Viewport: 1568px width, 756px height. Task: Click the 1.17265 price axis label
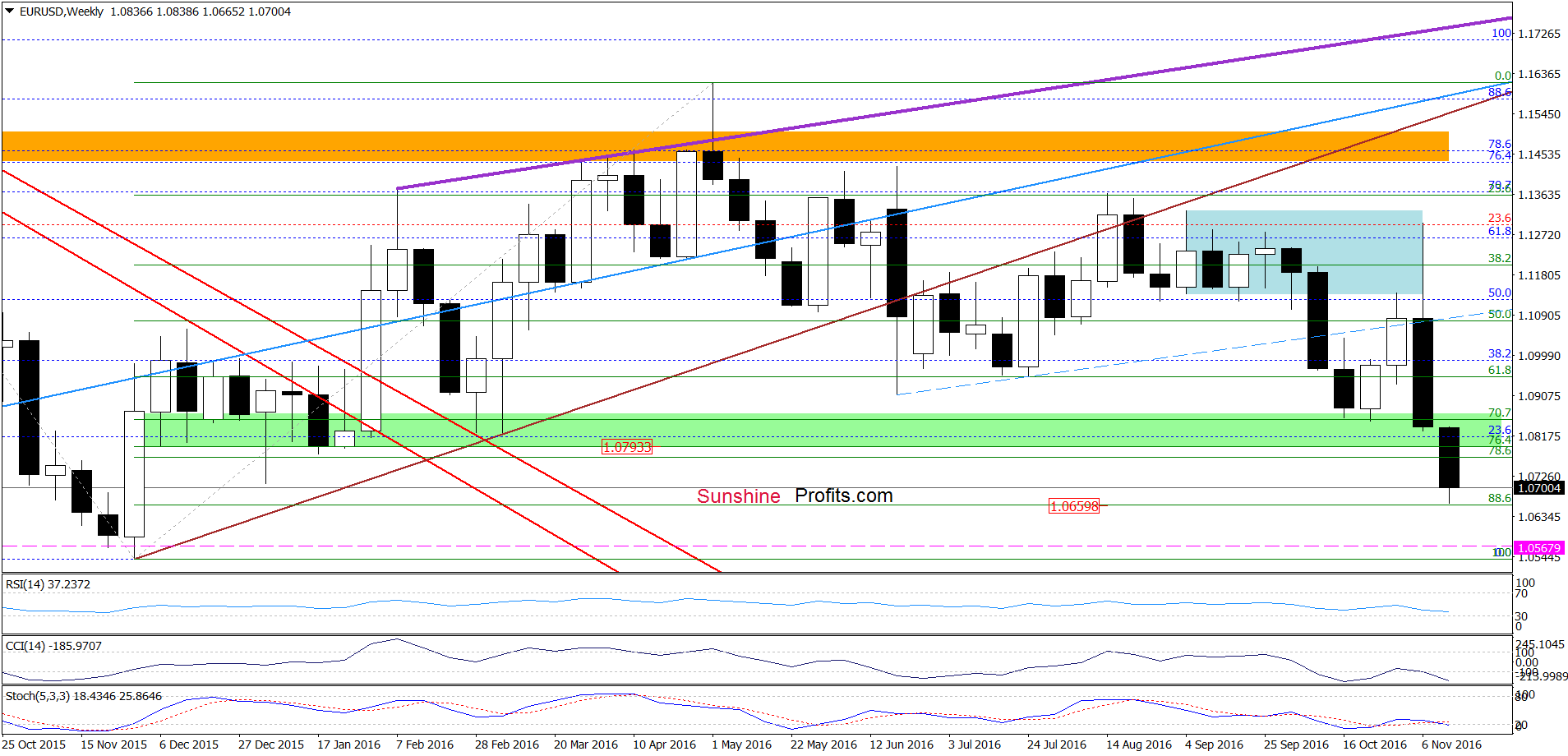pos(1539,34)
